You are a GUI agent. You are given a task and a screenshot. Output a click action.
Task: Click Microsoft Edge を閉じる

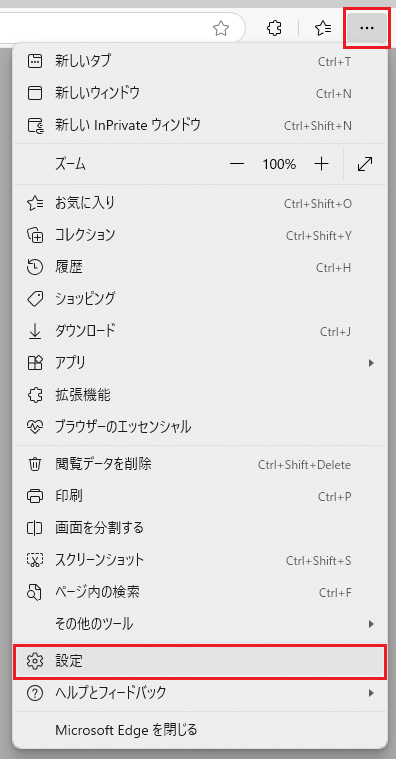pos(200,729)
